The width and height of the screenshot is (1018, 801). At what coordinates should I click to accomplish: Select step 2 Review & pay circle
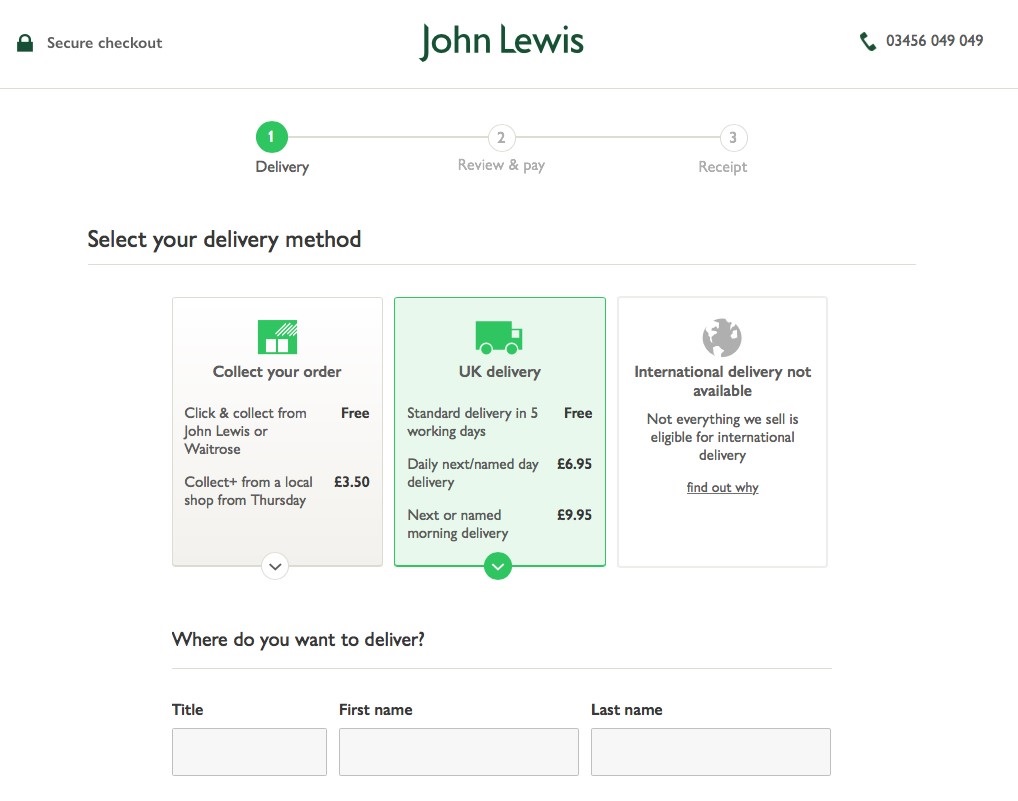click(501, 138)
